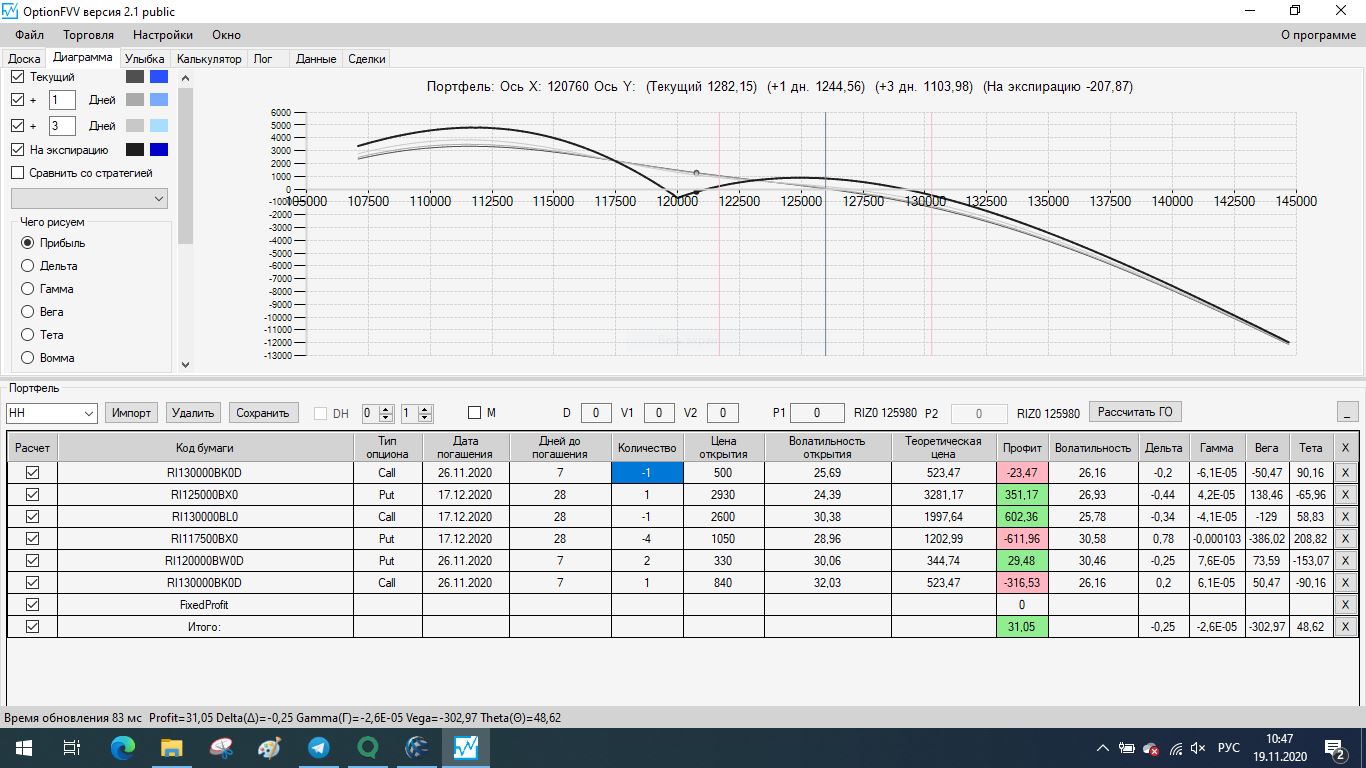Pick the dark blue swatch for На экспирацию
Screen dimensions: 1366x768
pyautogui.click(x=158, y=150)
